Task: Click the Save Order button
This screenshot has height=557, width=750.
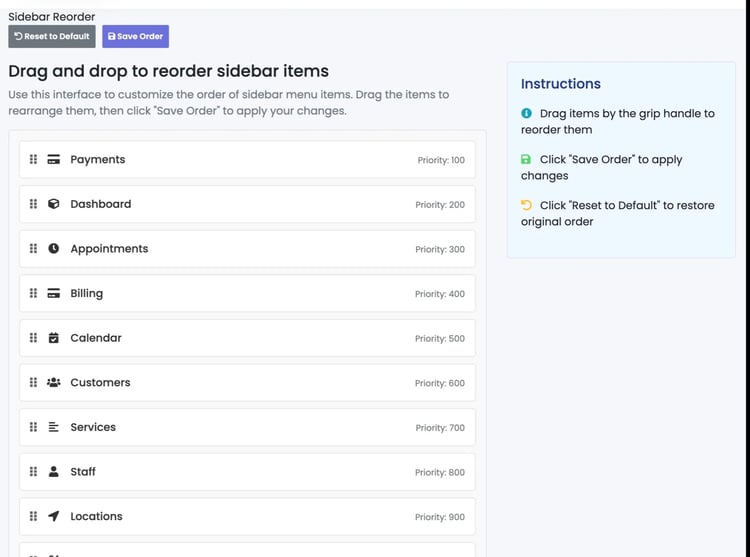Action: tap(135, 36)
